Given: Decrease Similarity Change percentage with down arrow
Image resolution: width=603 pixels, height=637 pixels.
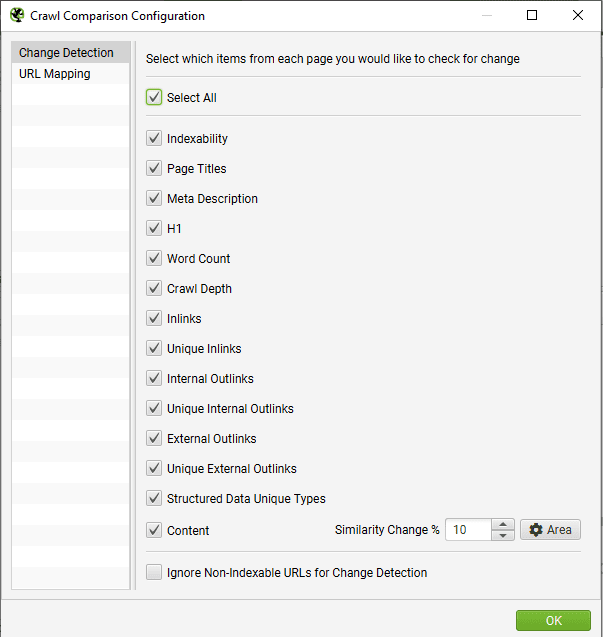Looking at the screenshot, I should 503,535.
